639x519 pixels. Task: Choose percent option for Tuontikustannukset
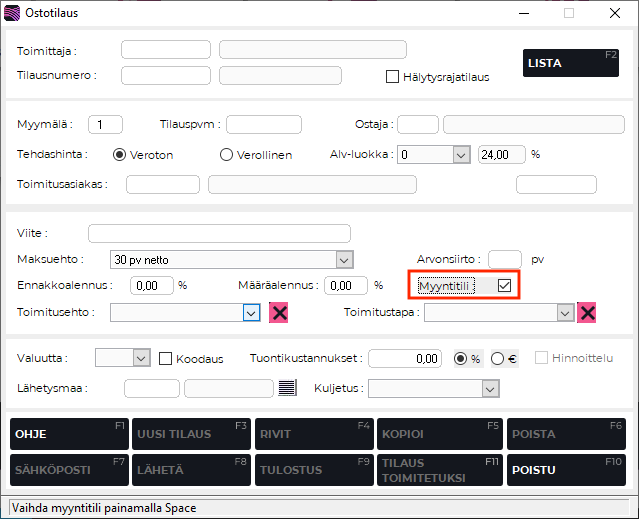(x=460, y=358)
